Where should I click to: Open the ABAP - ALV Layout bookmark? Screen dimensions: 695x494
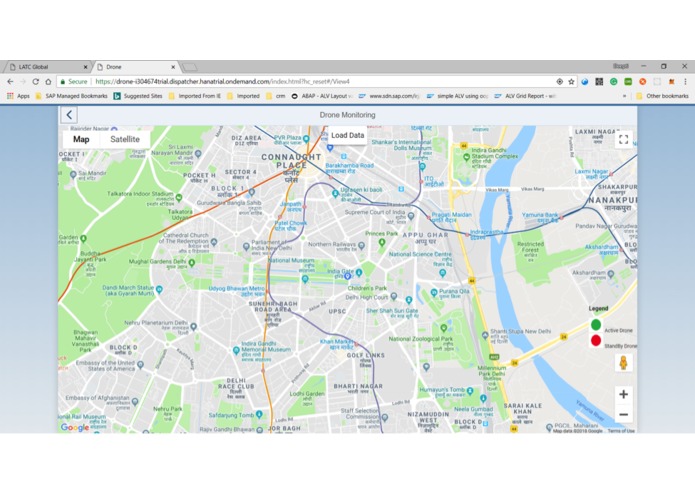click(322, 96)
